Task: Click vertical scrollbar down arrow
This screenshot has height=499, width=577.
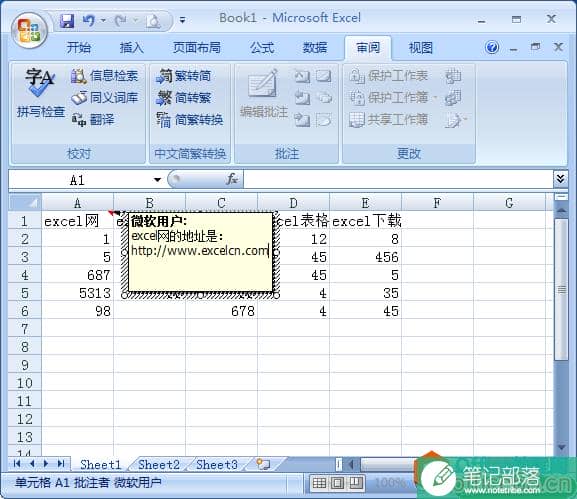Action: pyautogui.click(x=561, y=447)
